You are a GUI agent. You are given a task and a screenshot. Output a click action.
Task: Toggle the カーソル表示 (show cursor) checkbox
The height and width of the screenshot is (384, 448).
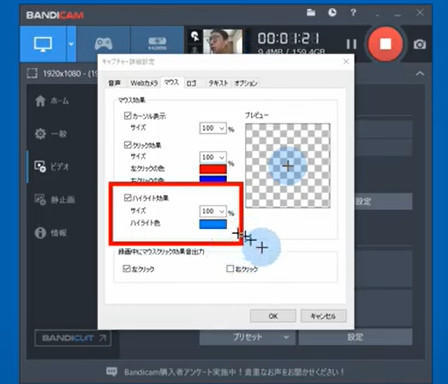[127, 116]
